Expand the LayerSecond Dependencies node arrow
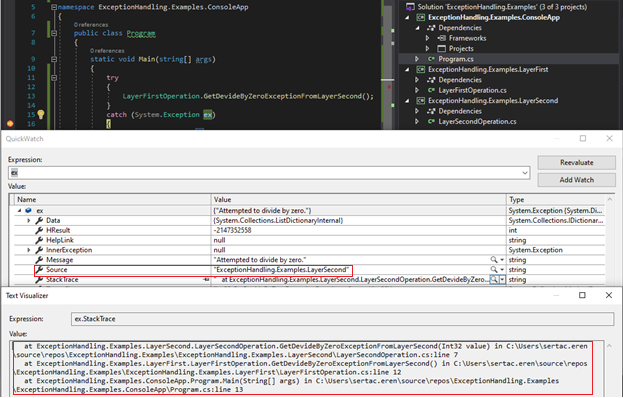Screen dimensions: 623x398 click(x=417, y=111)
